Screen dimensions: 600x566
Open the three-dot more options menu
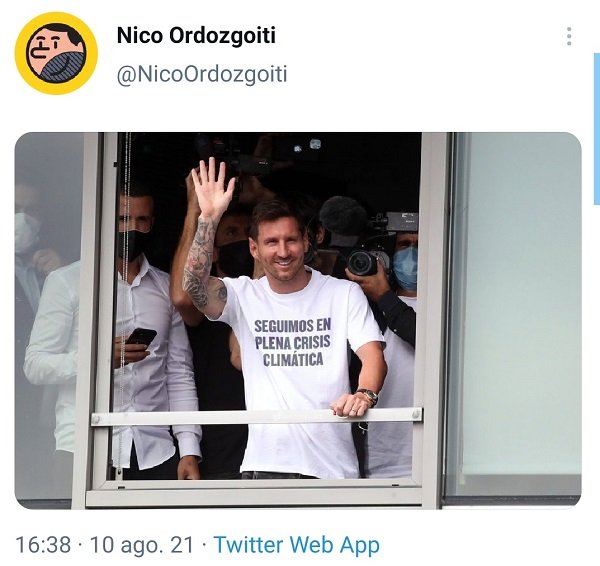point(569,36)
